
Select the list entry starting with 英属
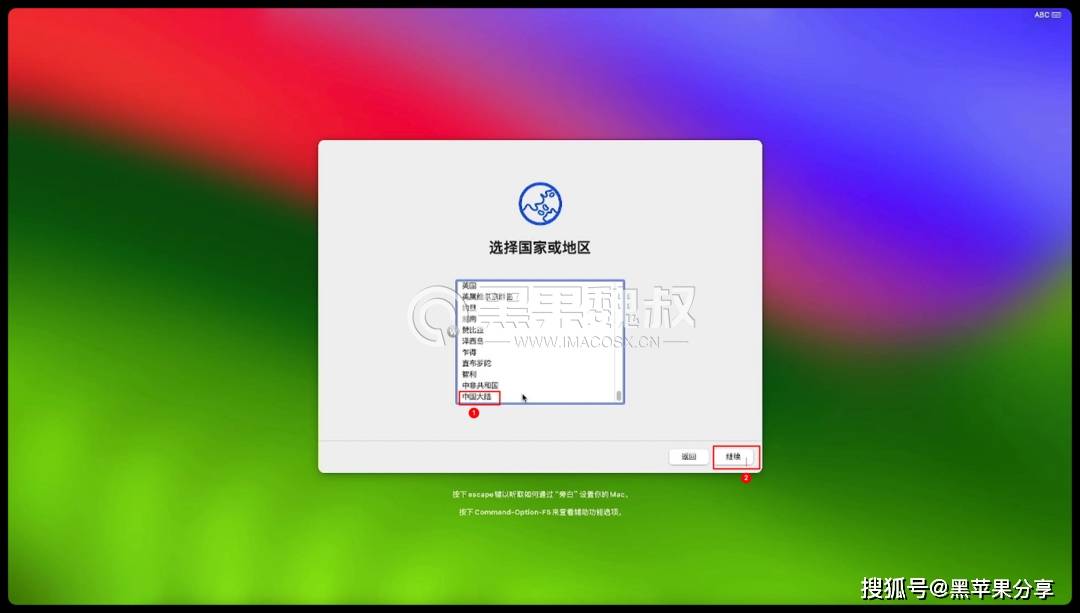(x=486, y=297)
